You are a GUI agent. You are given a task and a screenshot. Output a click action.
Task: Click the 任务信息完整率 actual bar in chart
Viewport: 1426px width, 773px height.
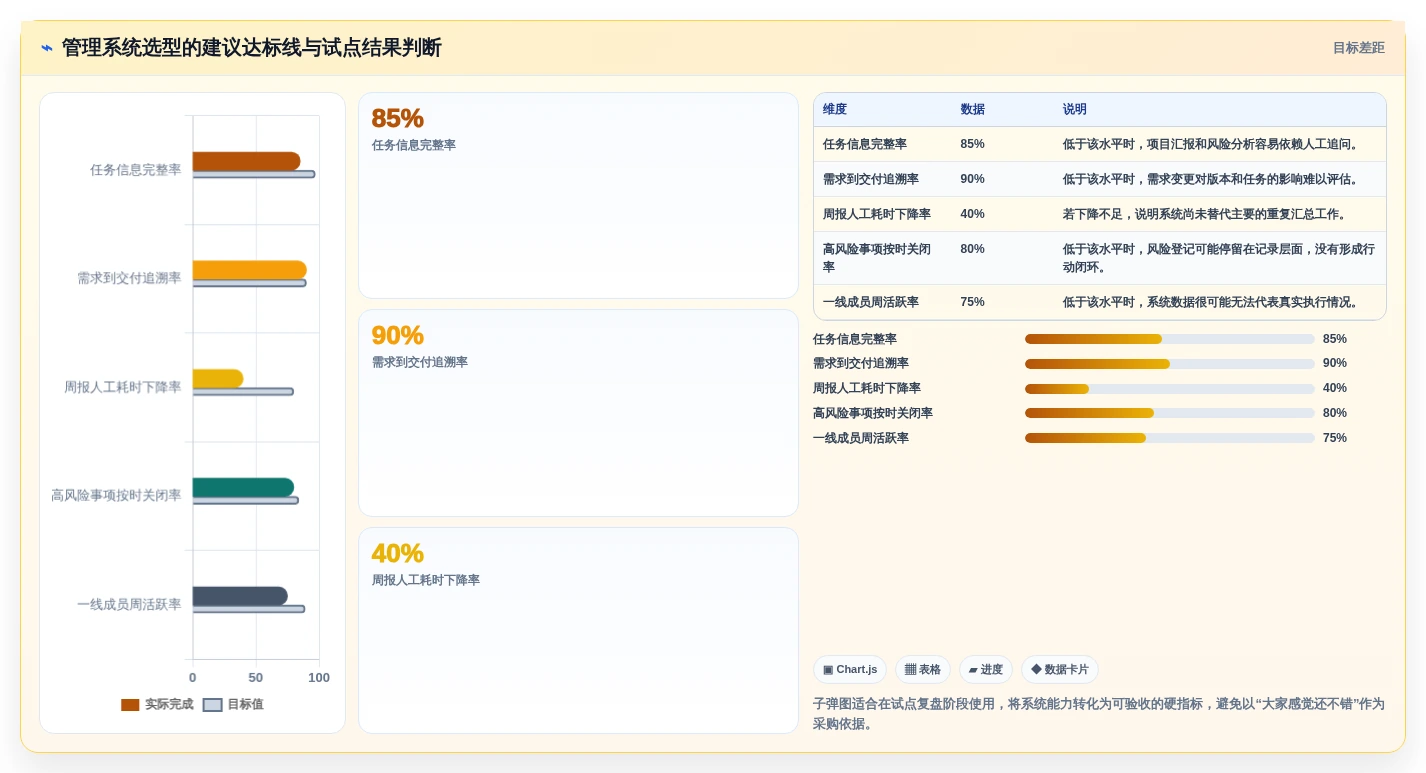tap(246, 161)
